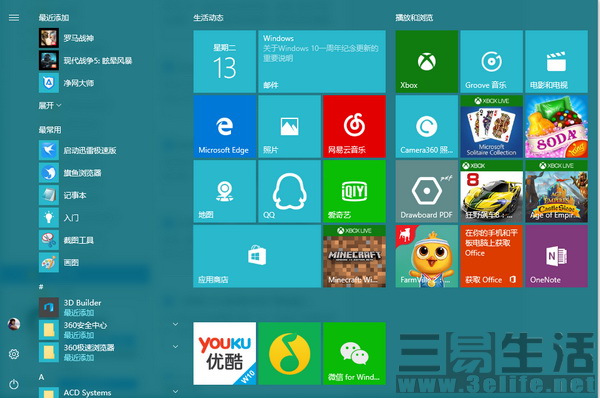The width and height of the screenshot is (600, 398).
Task: Launch Microsoft Edge tile
Action: pos(225,126)
